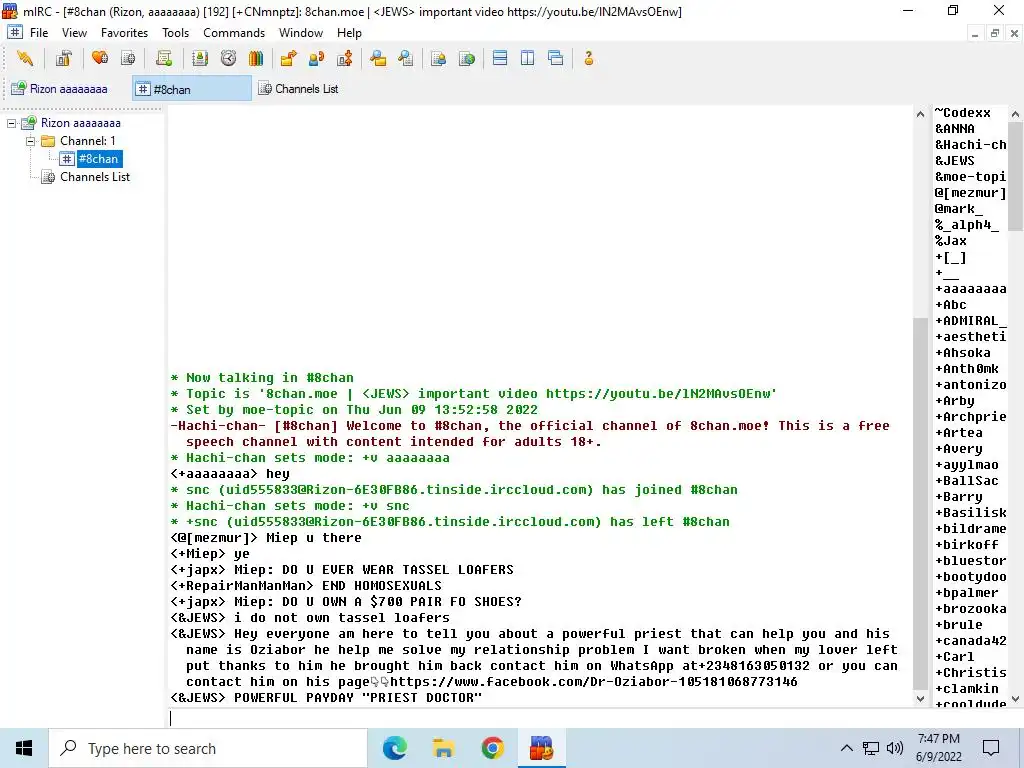Open the DCC Options toolbar icon
The image size is (1024, 768).
coord(345,59)
